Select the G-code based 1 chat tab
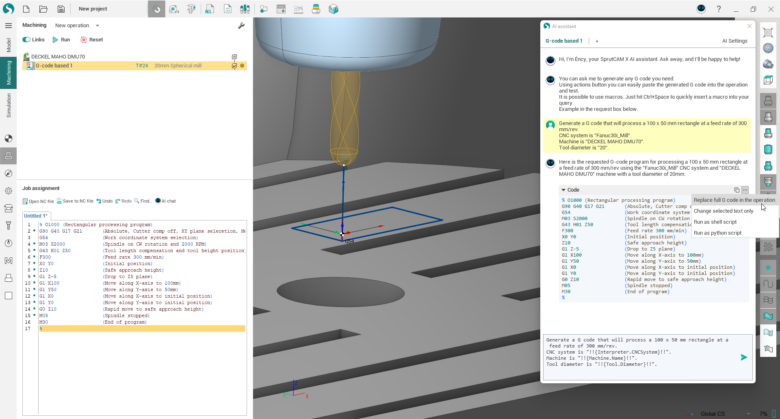The height and width of the screenshot is (419, 780). [x=564, y=41]
